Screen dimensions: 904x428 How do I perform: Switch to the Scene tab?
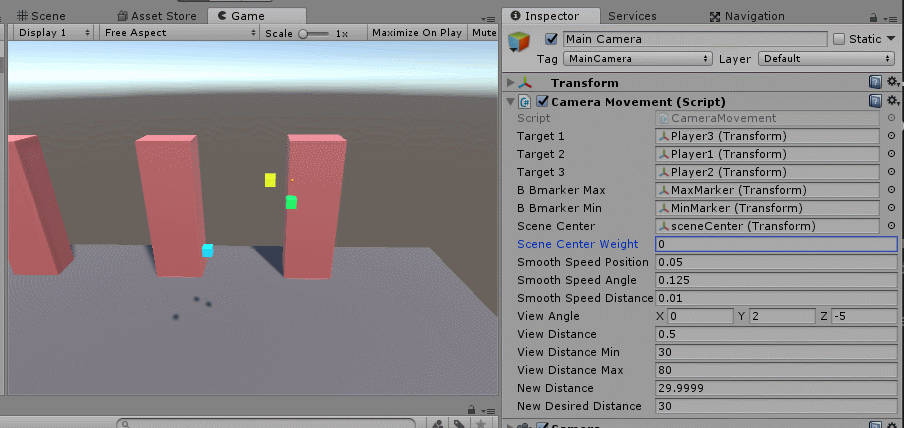point(40,16)
